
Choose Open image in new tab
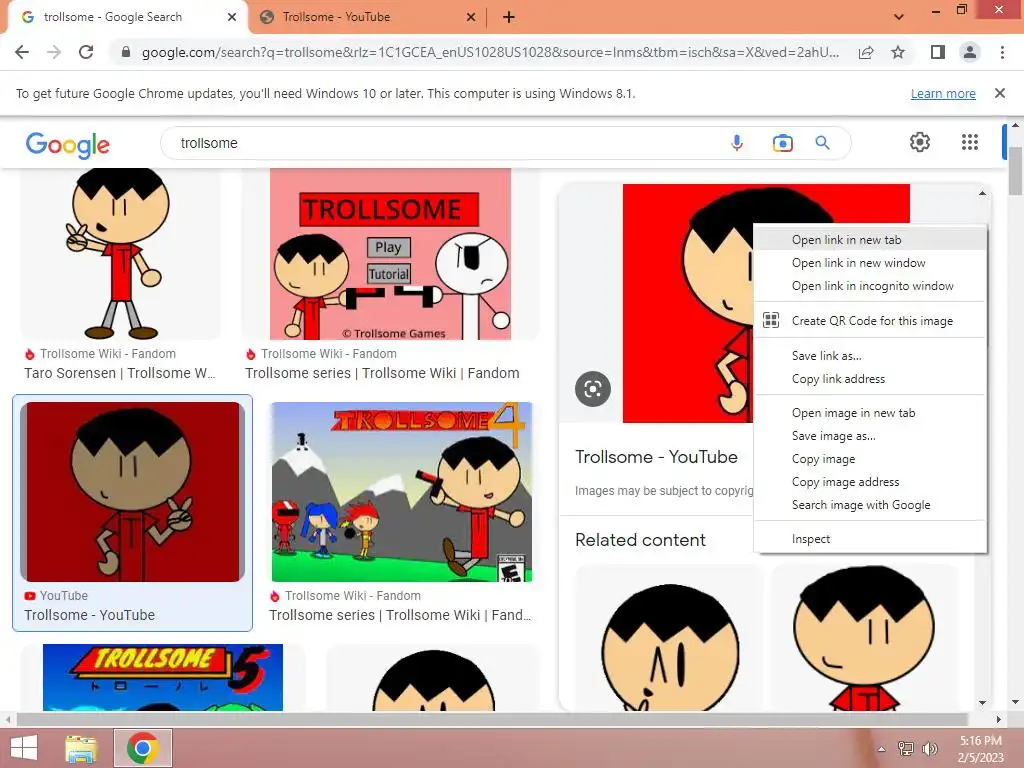point(870,413)
